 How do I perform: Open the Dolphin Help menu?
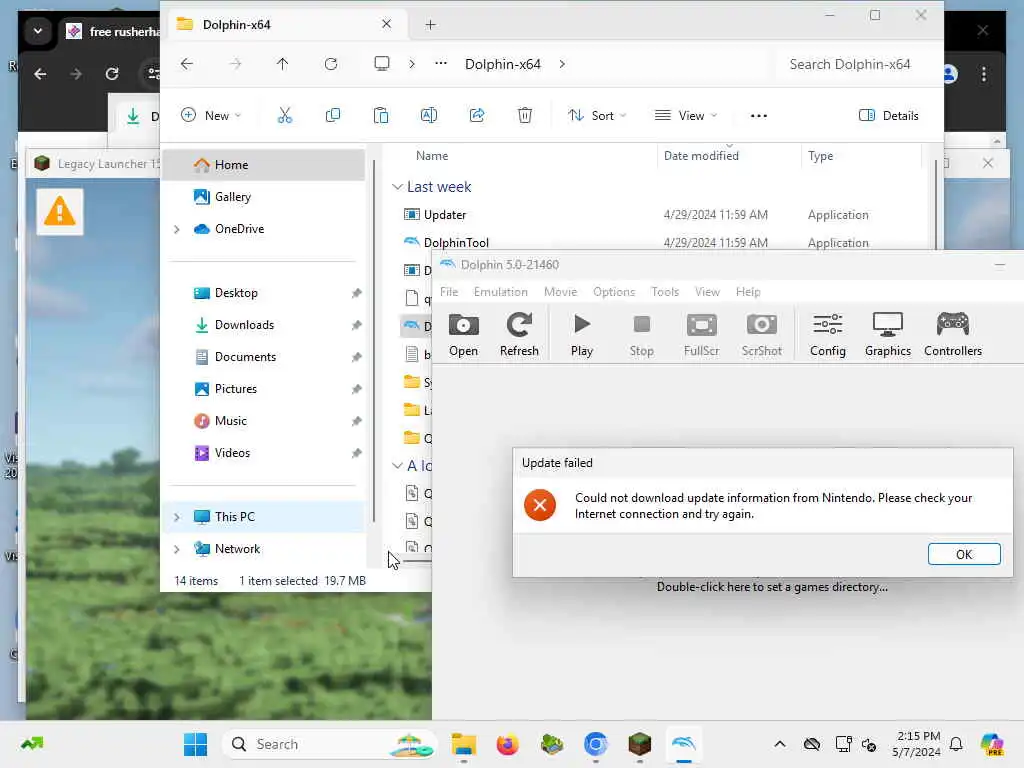(x=748, y=292)
